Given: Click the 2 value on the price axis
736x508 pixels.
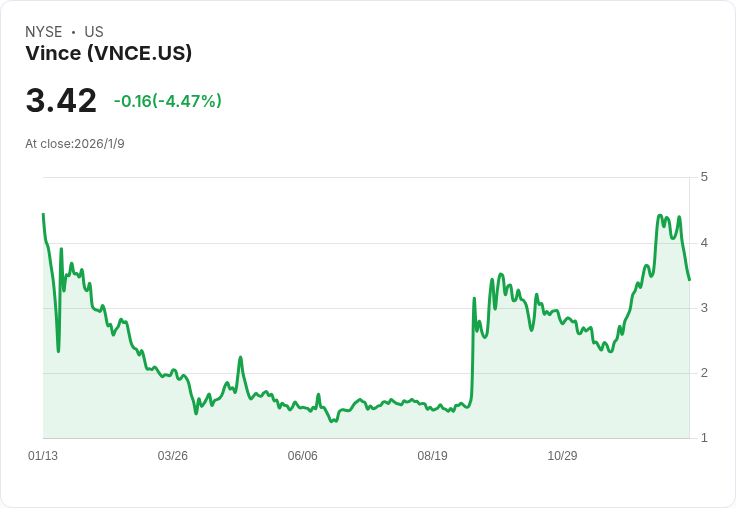Looking at the screenshot, I should coord(704,372).
